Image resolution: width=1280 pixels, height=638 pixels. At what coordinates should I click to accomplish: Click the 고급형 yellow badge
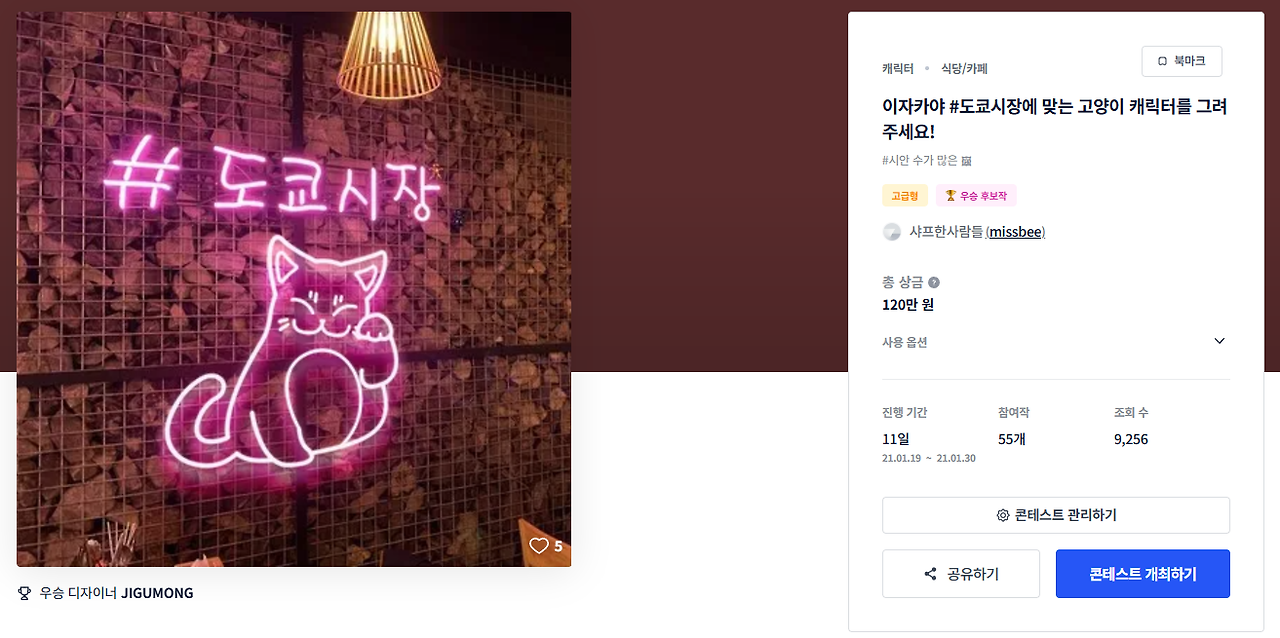pyautogui.click(x=905, y=196)
